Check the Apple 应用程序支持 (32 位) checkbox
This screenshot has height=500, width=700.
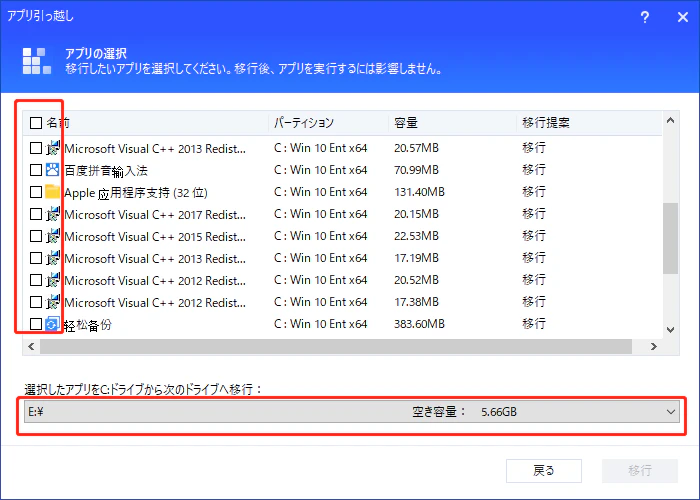tap(36, 192)
